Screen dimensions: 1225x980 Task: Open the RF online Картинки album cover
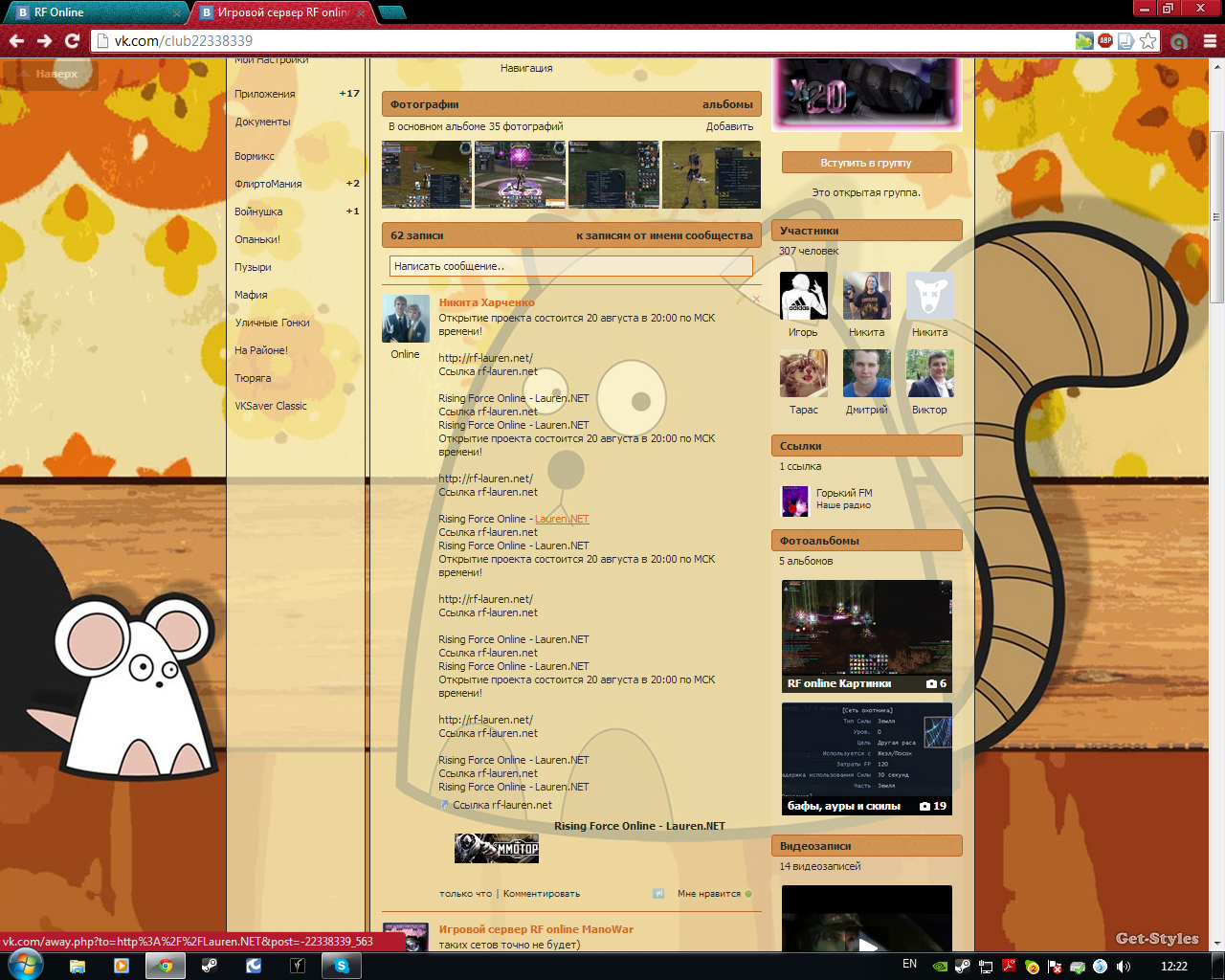click(x=867, y=636)
